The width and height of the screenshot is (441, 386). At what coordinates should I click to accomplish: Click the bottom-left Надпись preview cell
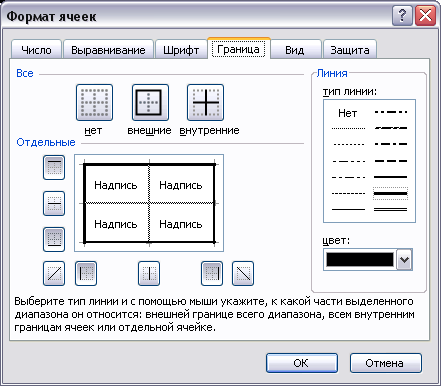point(117,223)
